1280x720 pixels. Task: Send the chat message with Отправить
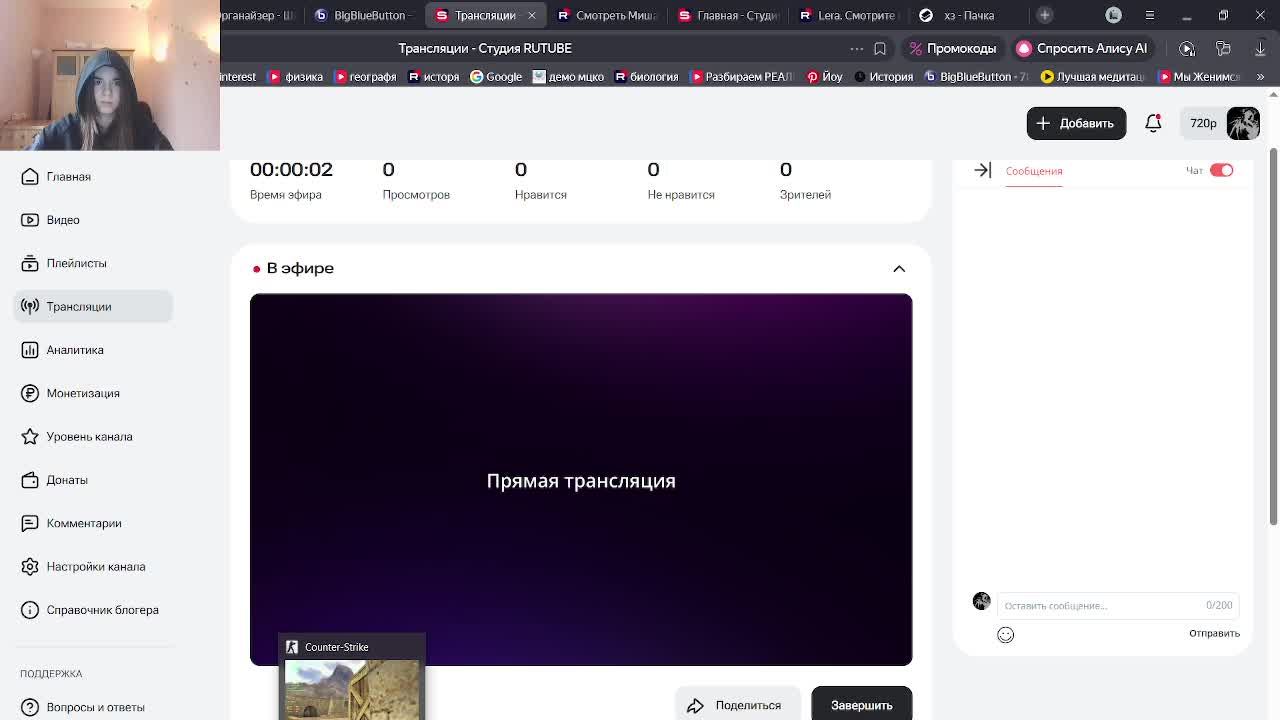[x=1214, y=633]
